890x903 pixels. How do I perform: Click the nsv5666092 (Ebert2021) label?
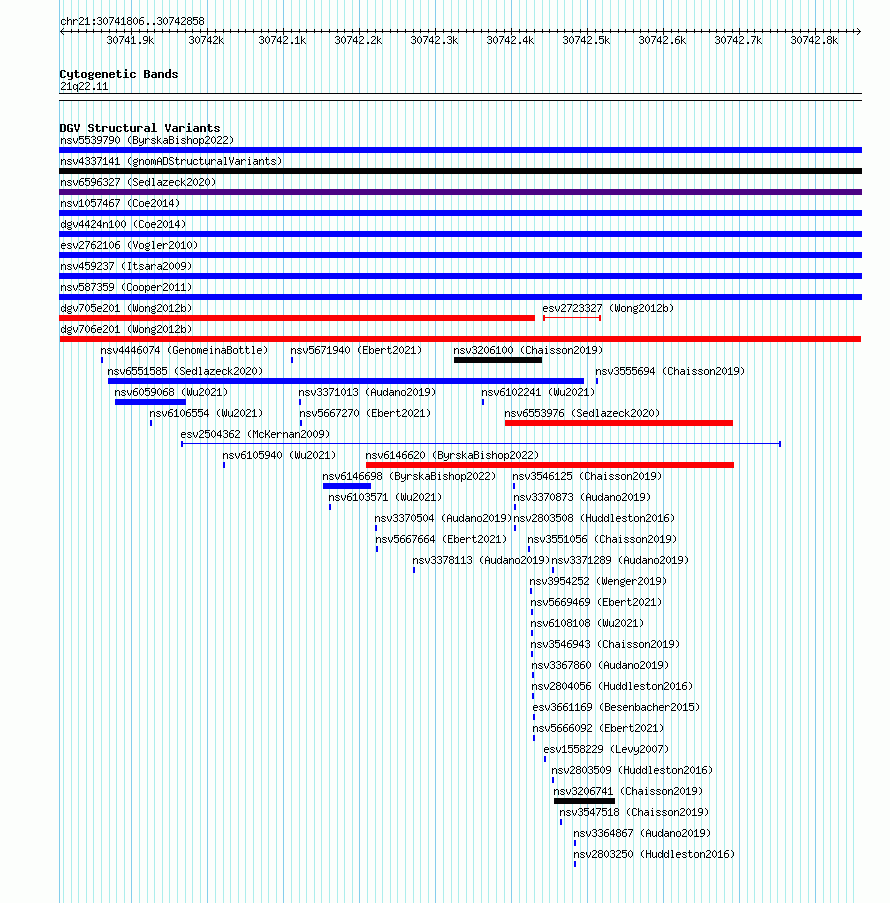(x=598, y=729)
